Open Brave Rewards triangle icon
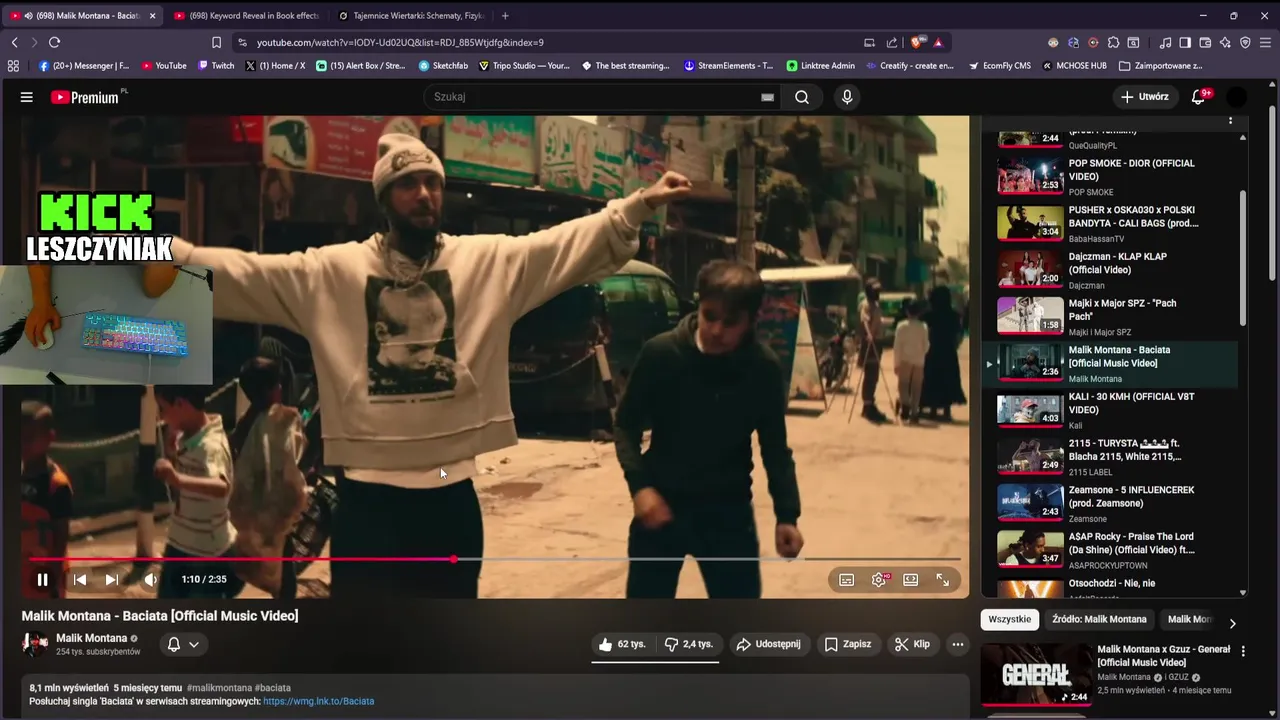This screenshot has width=1280, height=720. (938, 42)
